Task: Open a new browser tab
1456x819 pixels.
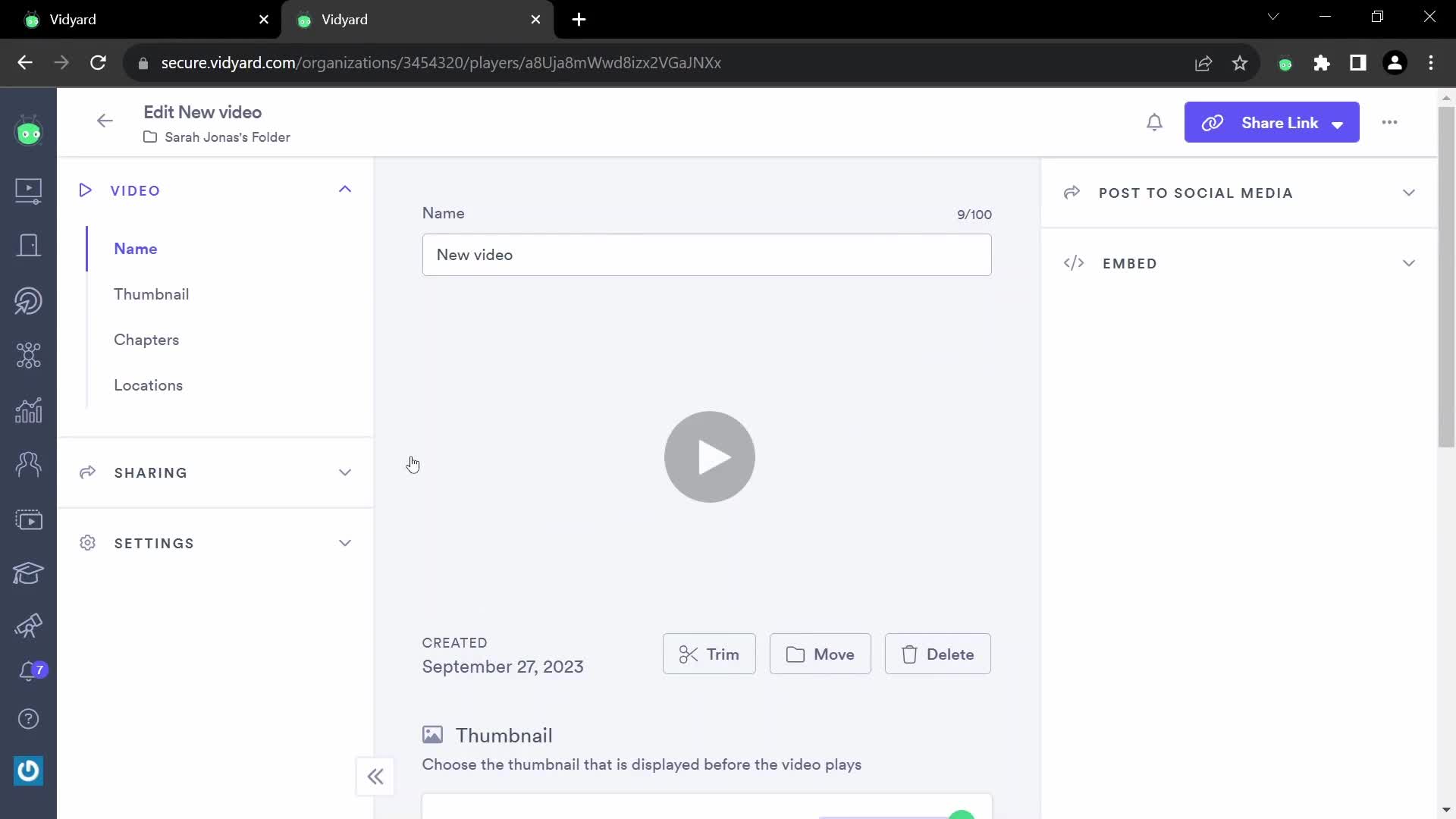Action: pos(579,20)
